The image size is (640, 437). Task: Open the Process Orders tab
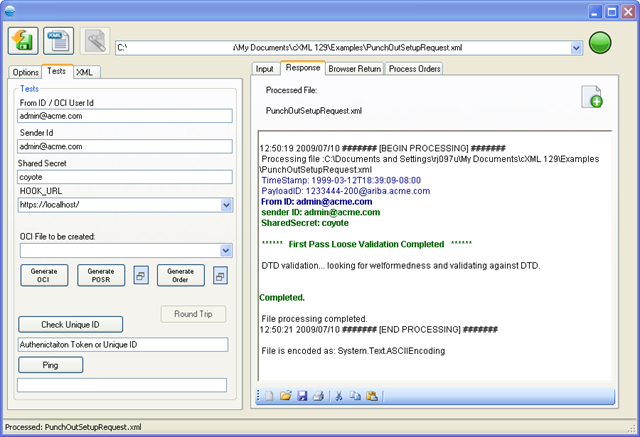tap(415, 69)
